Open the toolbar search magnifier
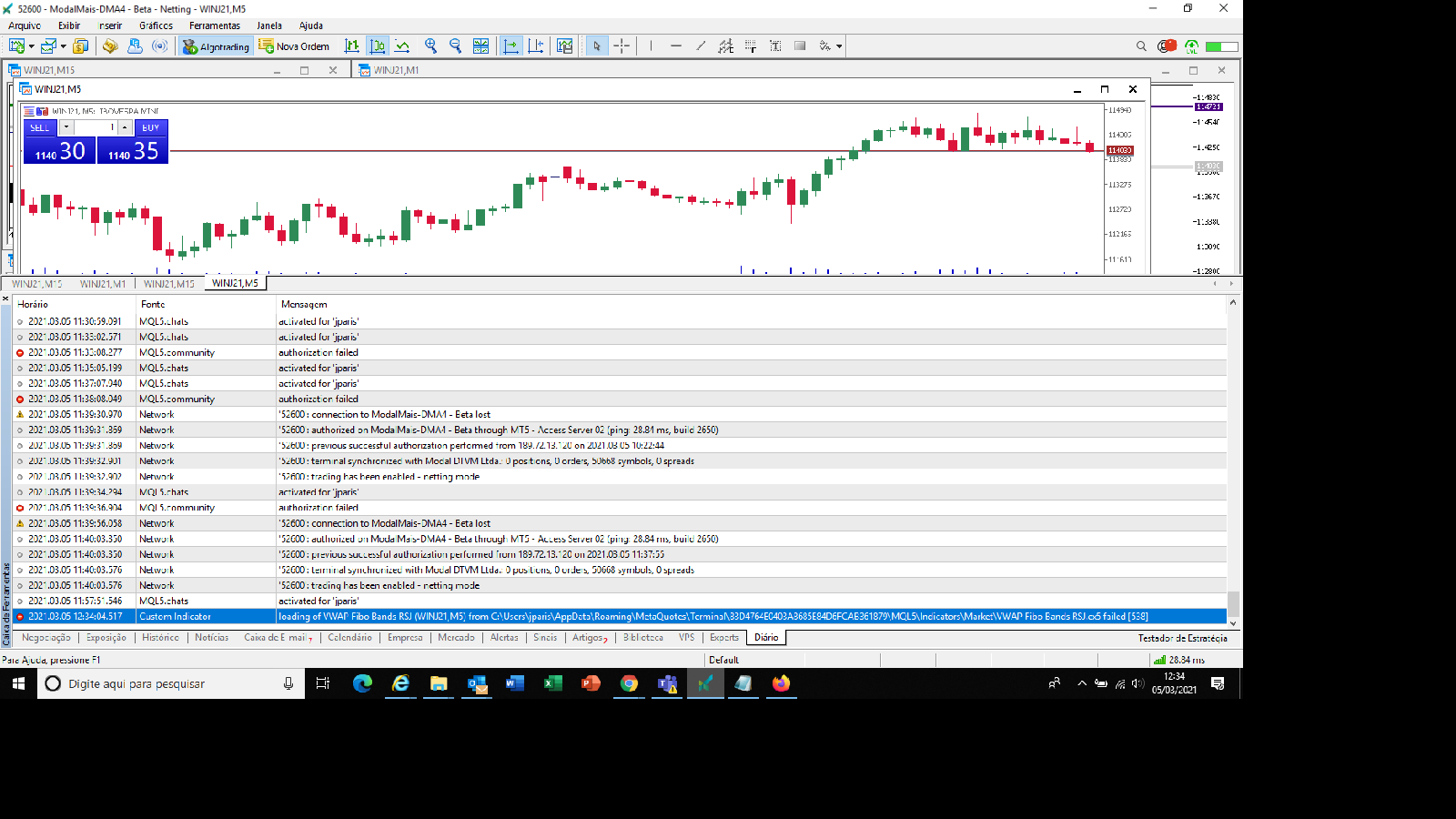 click(1141, 46)
